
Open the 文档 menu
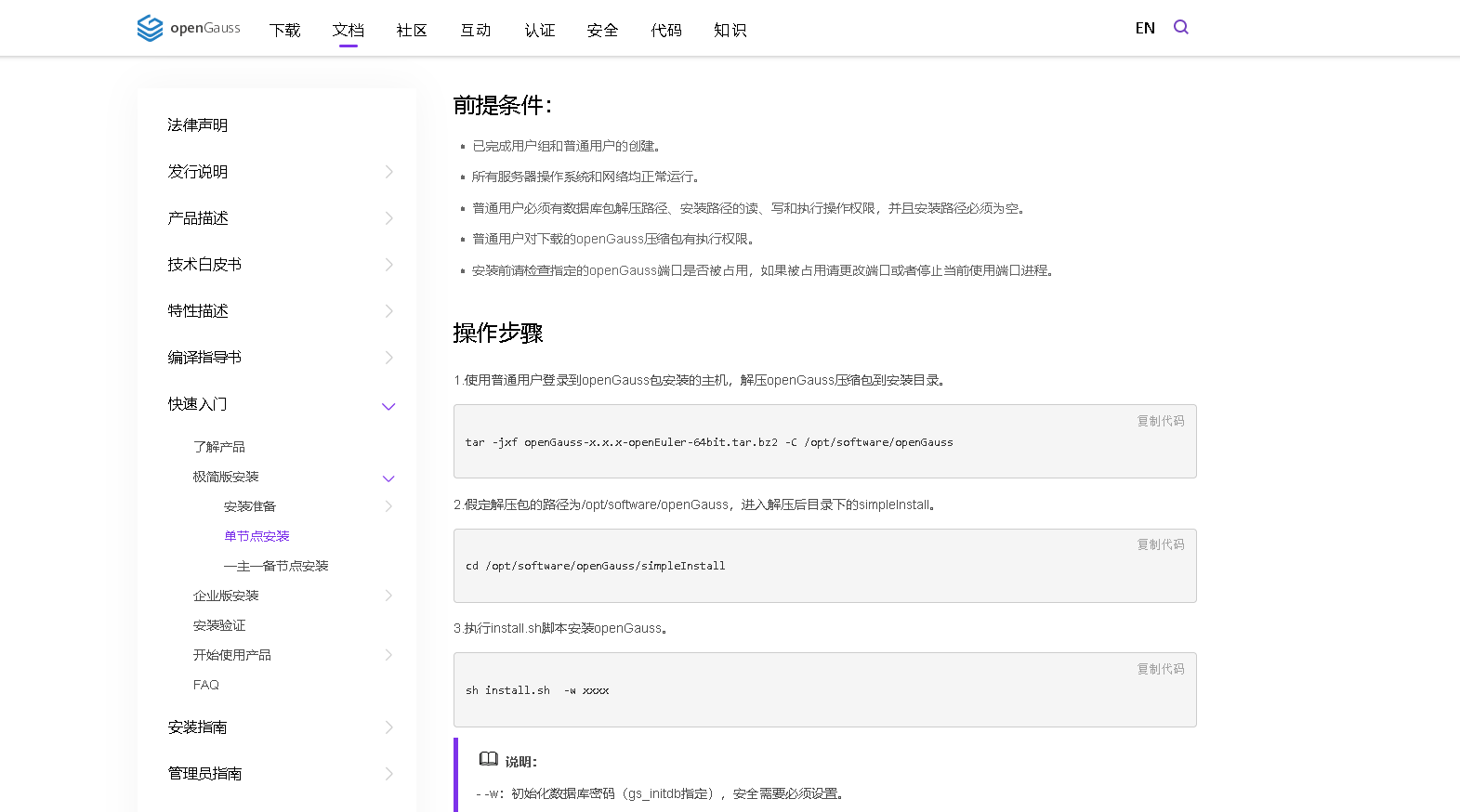[x=349, y=30]
